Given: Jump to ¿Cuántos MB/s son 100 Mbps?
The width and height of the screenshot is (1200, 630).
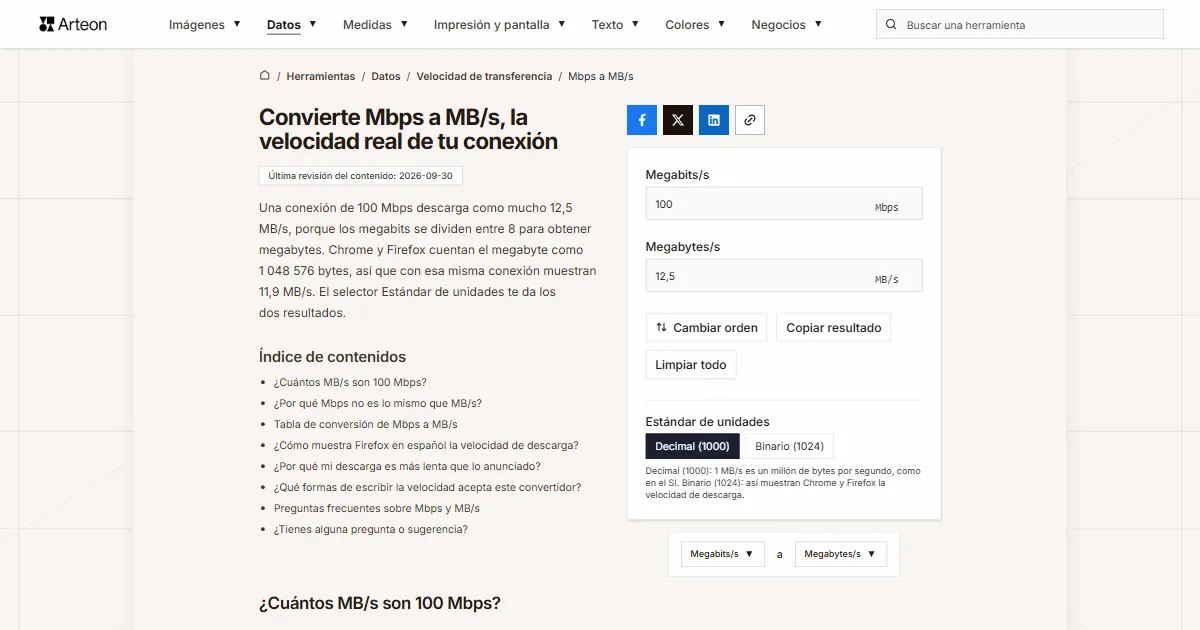Looking at the screenshot, I should click(x=350, y=382).
